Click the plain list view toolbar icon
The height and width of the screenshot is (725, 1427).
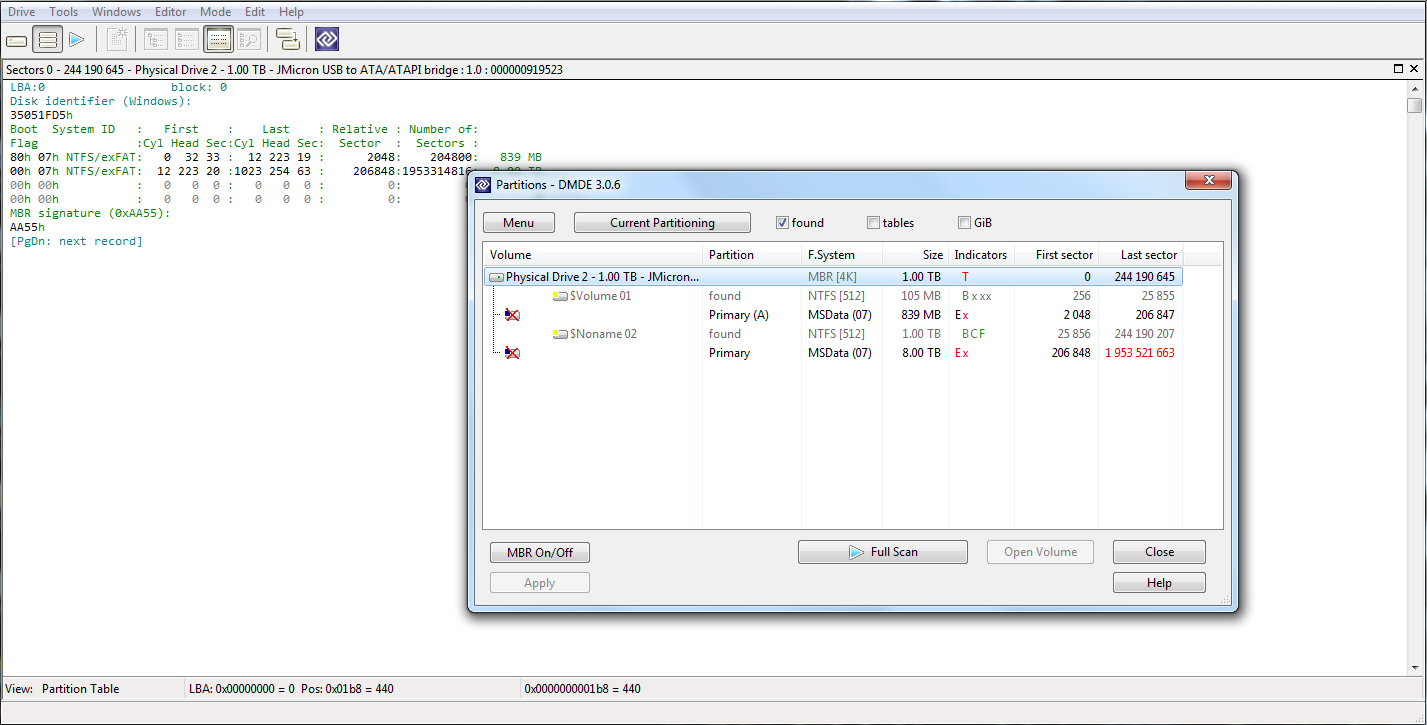pos(187,40)
